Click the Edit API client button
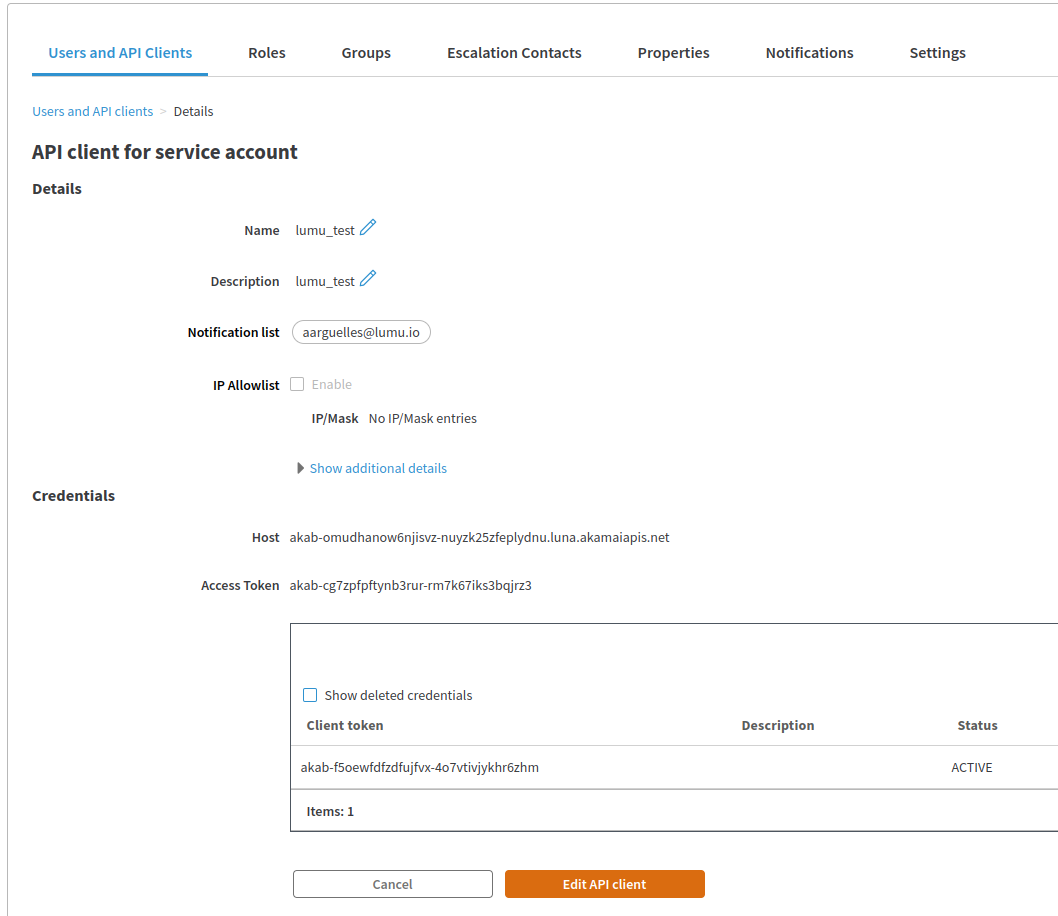The height and width of the screenshot is (916, 1058). [x=604, y=884]
